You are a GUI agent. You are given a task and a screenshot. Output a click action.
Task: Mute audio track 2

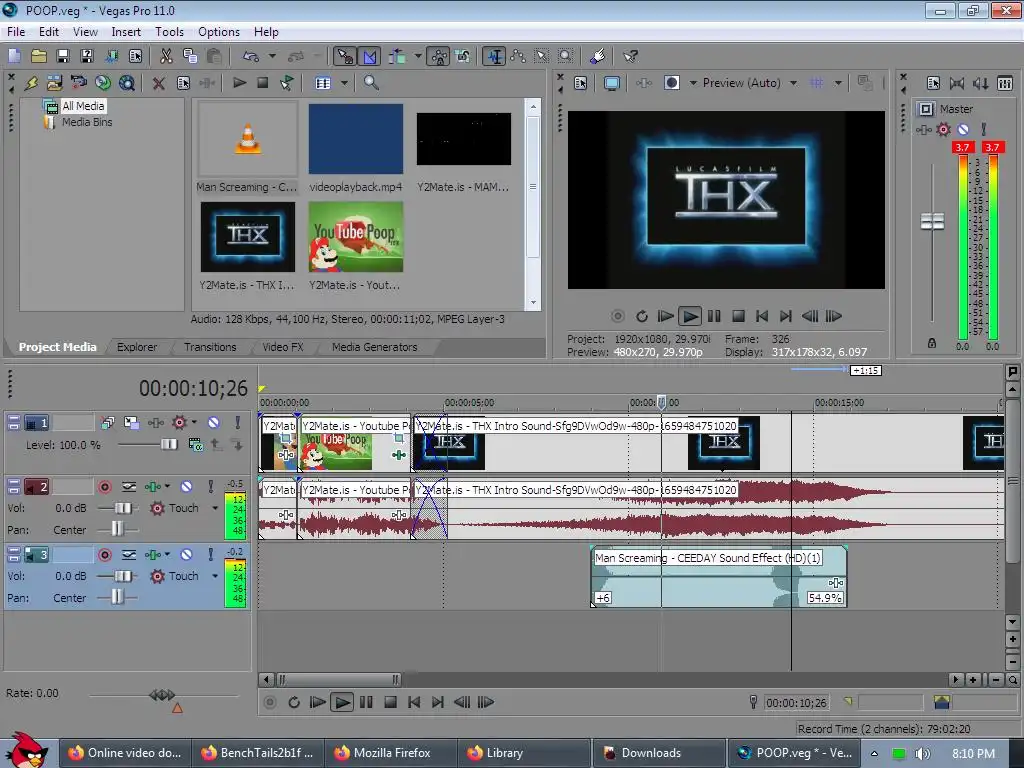(x=186, y=487)
